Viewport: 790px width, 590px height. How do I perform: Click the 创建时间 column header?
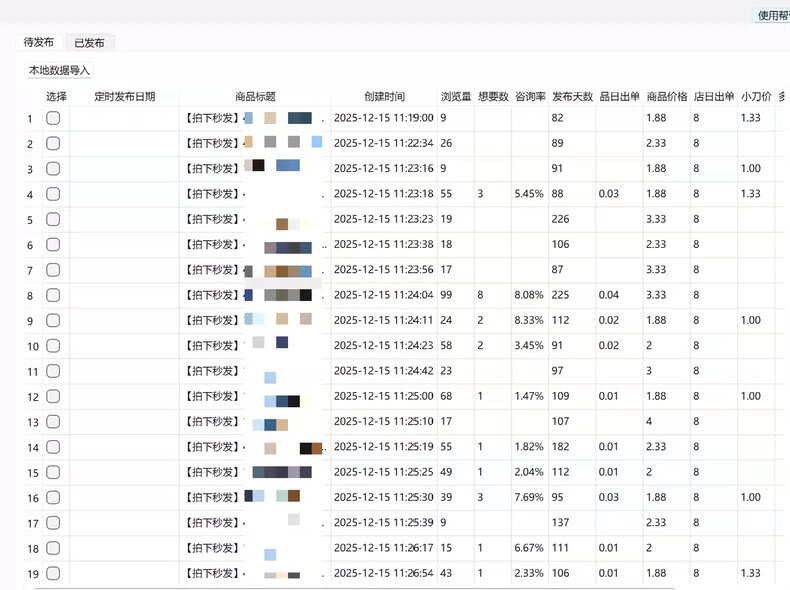point(384,96)
